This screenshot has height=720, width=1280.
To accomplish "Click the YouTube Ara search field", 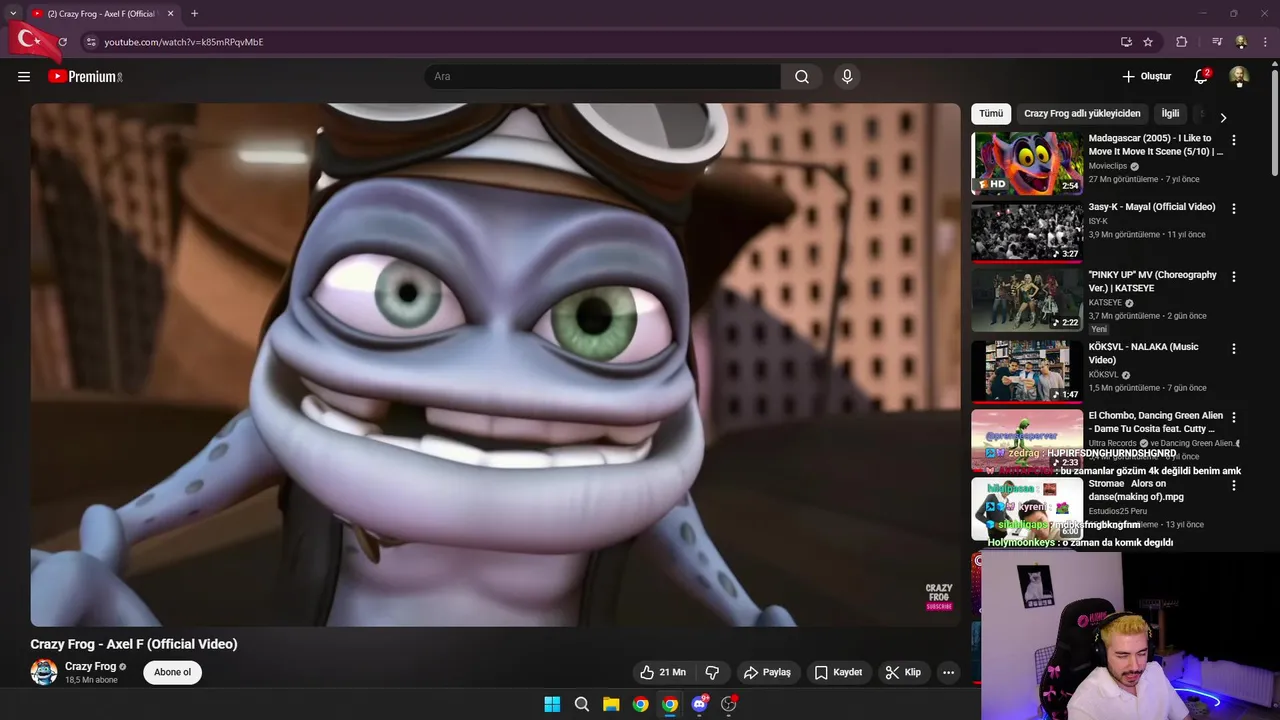I will coord(603,77).
